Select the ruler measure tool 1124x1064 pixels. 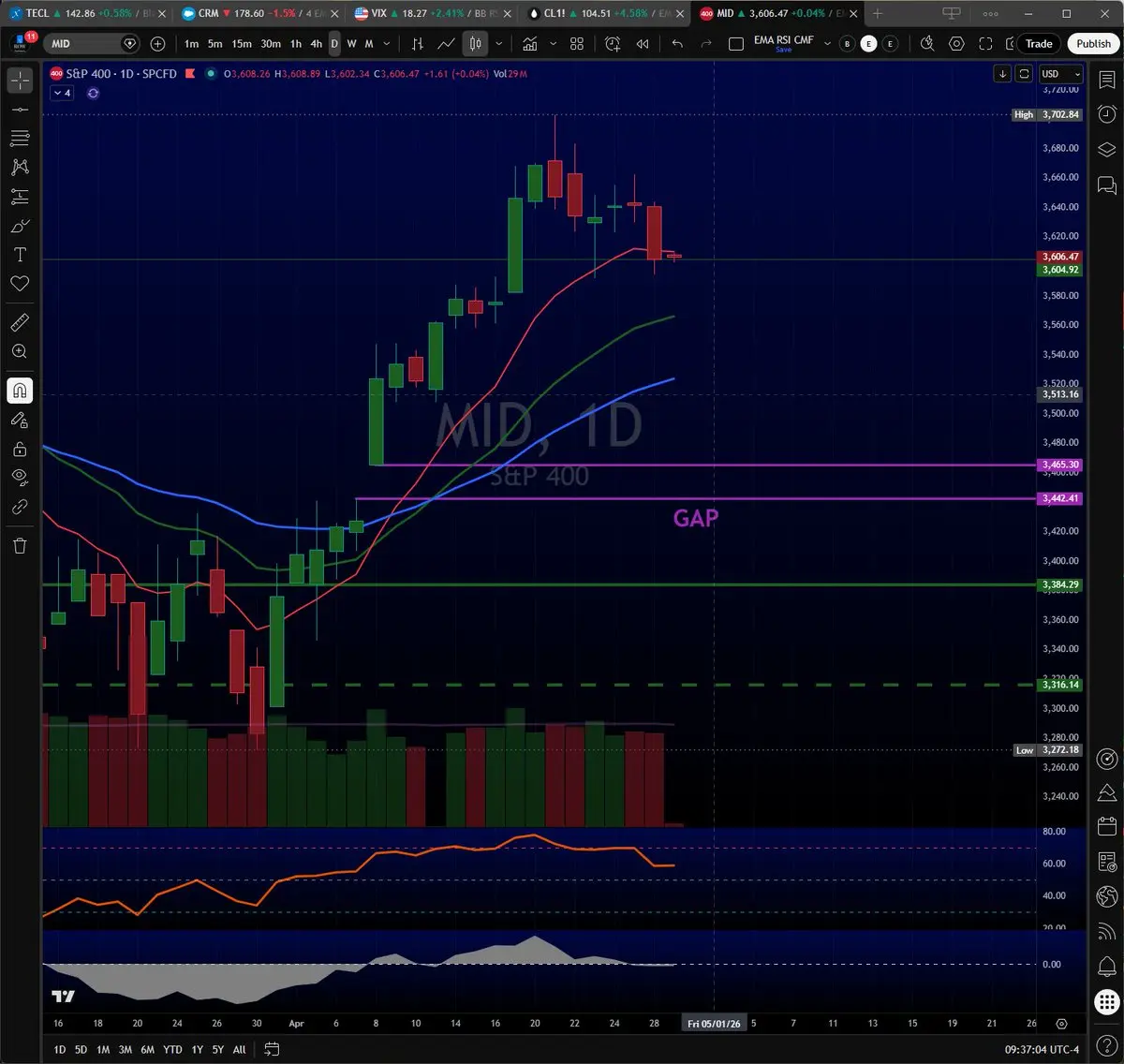pos(20,322)
